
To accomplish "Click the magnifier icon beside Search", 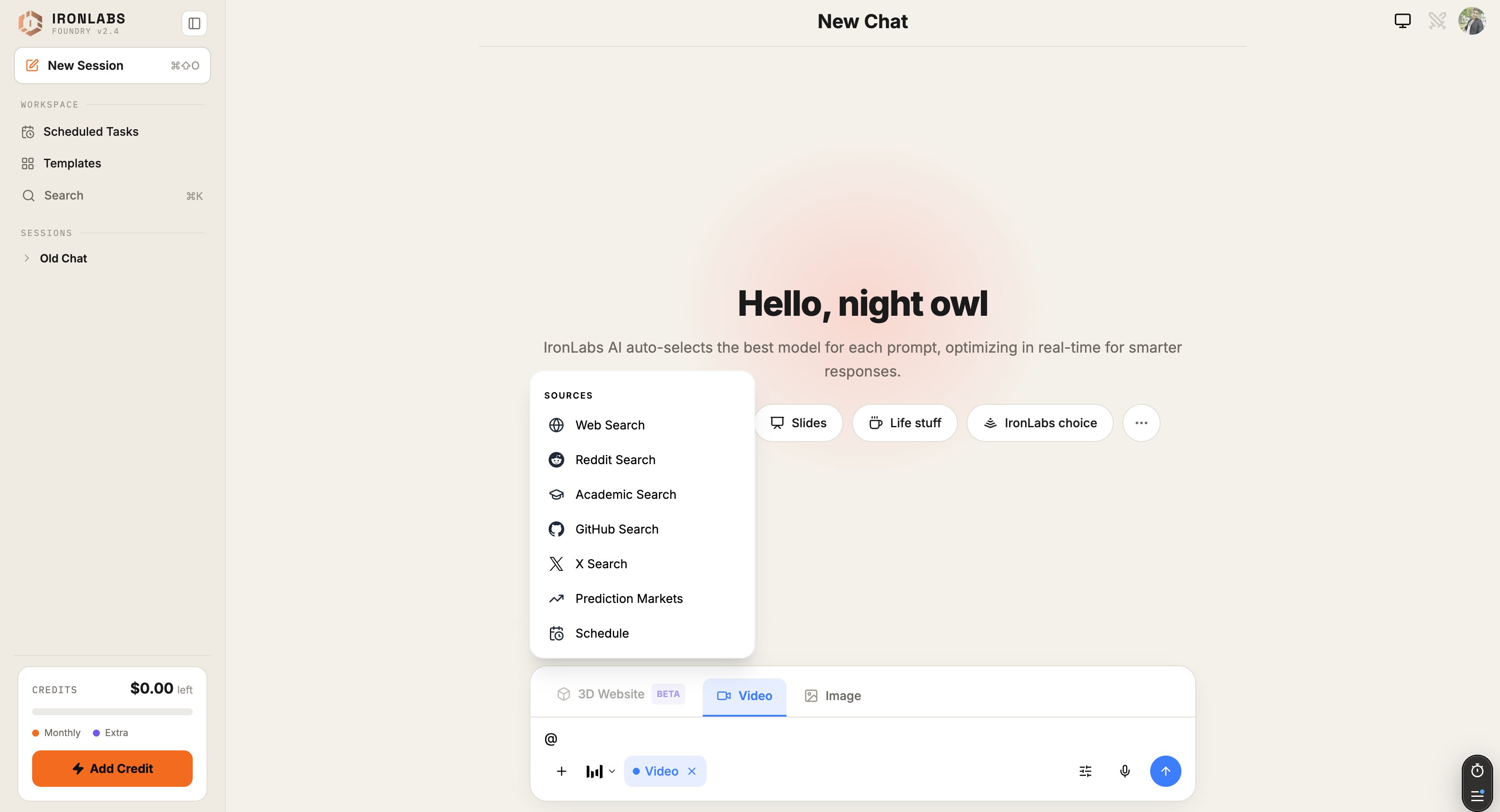I will click(x=28, y=196).
